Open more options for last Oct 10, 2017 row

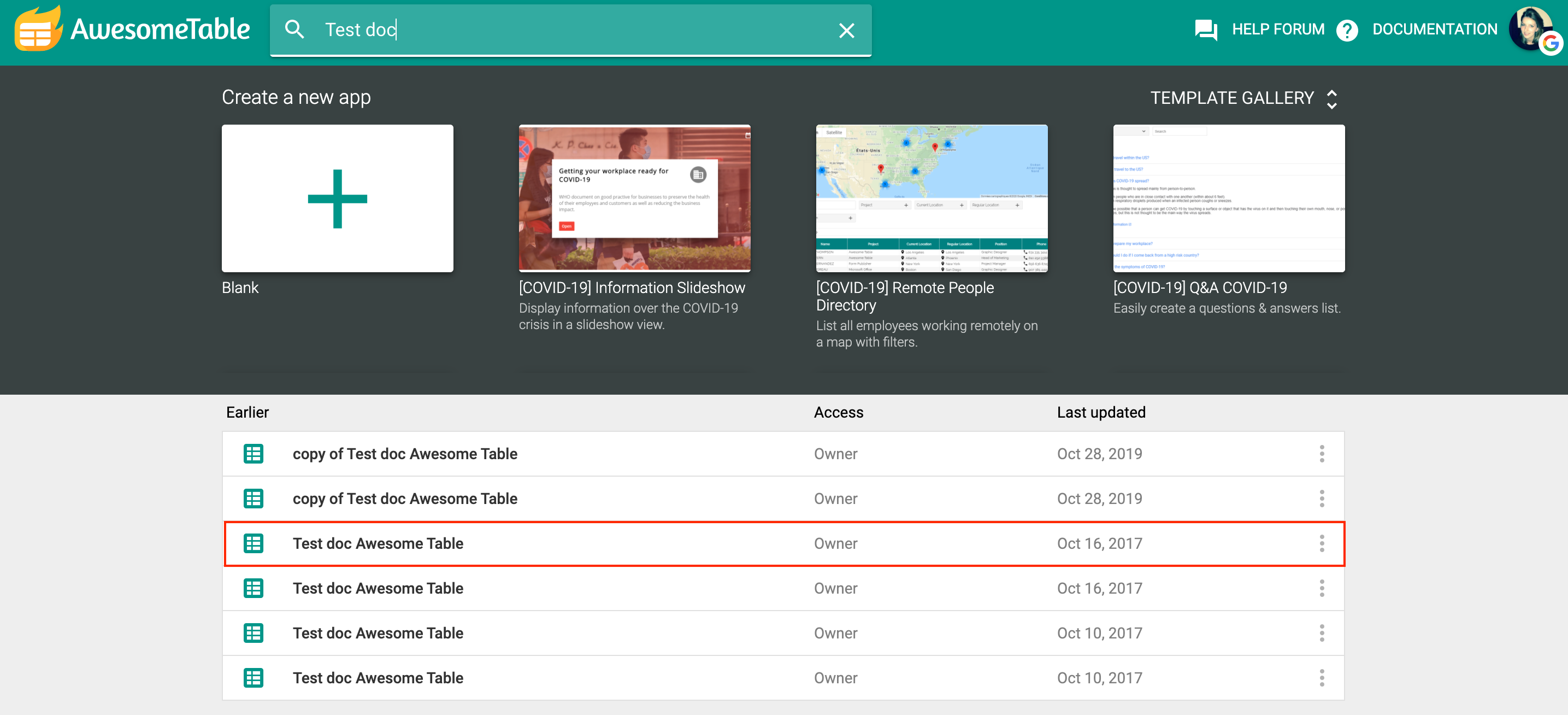click(1322, 678)
